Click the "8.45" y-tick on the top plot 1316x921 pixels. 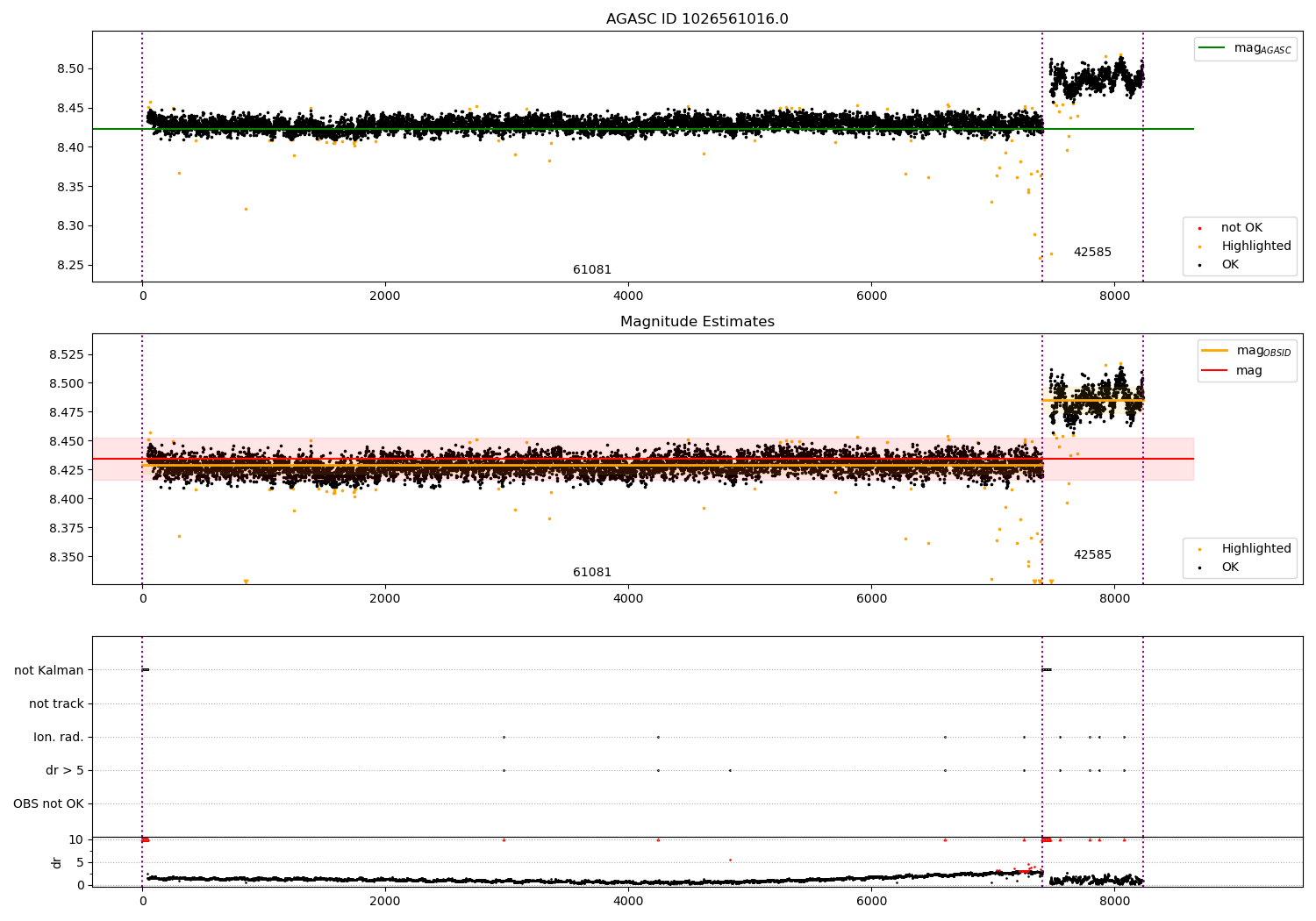pos(70,109)
